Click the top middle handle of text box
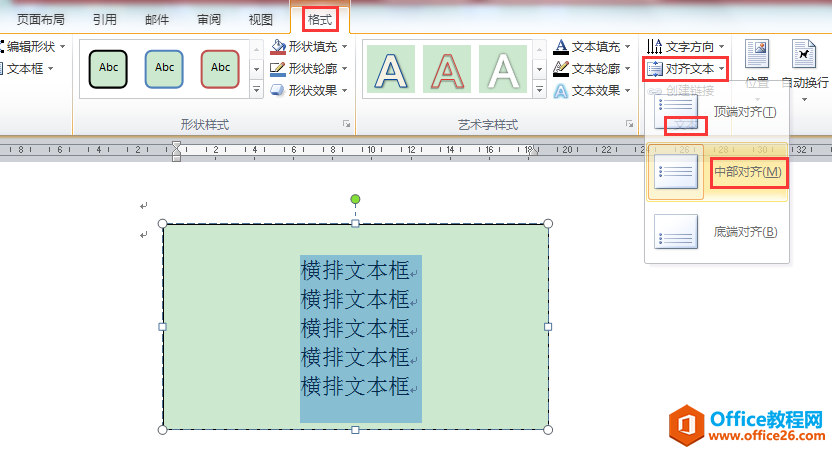The image size is (832, 453). pos(356,224)
